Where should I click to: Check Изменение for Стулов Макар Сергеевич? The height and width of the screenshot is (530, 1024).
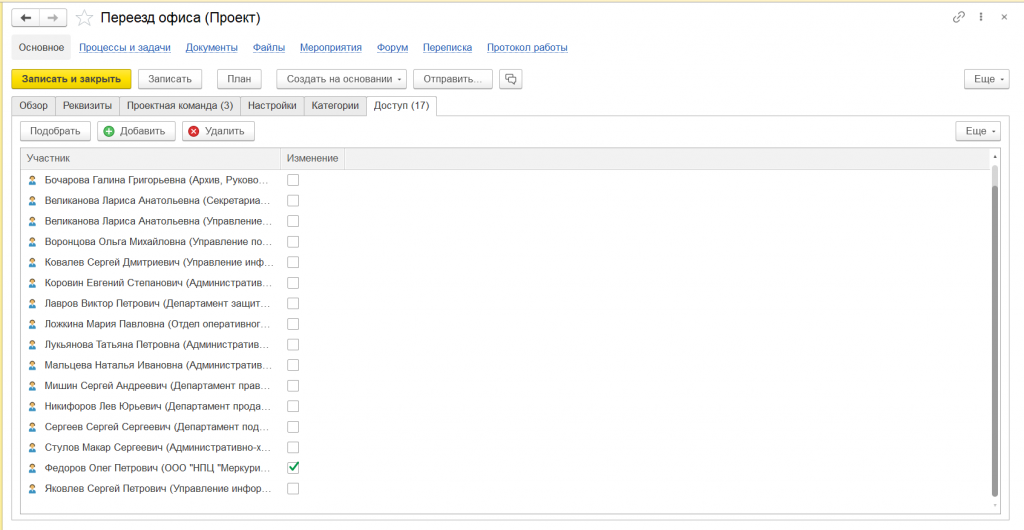pyautogui.click(x=293, y=447)
